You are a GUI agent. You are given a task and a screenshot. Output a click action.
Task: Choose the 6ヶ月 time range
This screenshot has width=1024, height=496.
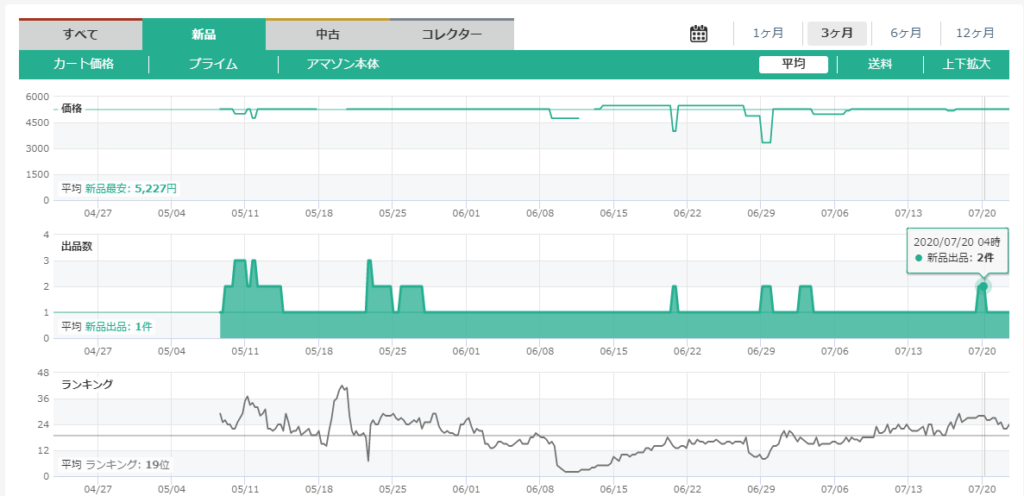click(906, 33)
